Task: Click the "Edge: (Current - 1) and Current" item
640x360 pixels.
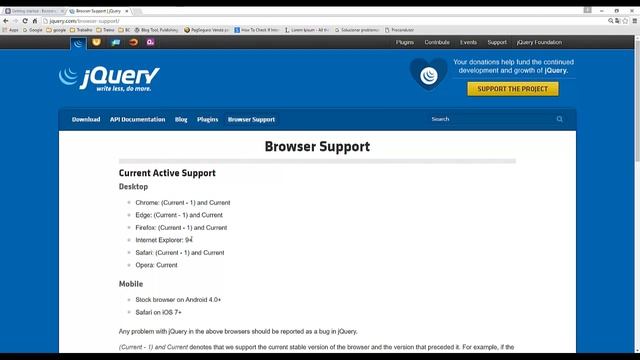Action: [179, 215]
